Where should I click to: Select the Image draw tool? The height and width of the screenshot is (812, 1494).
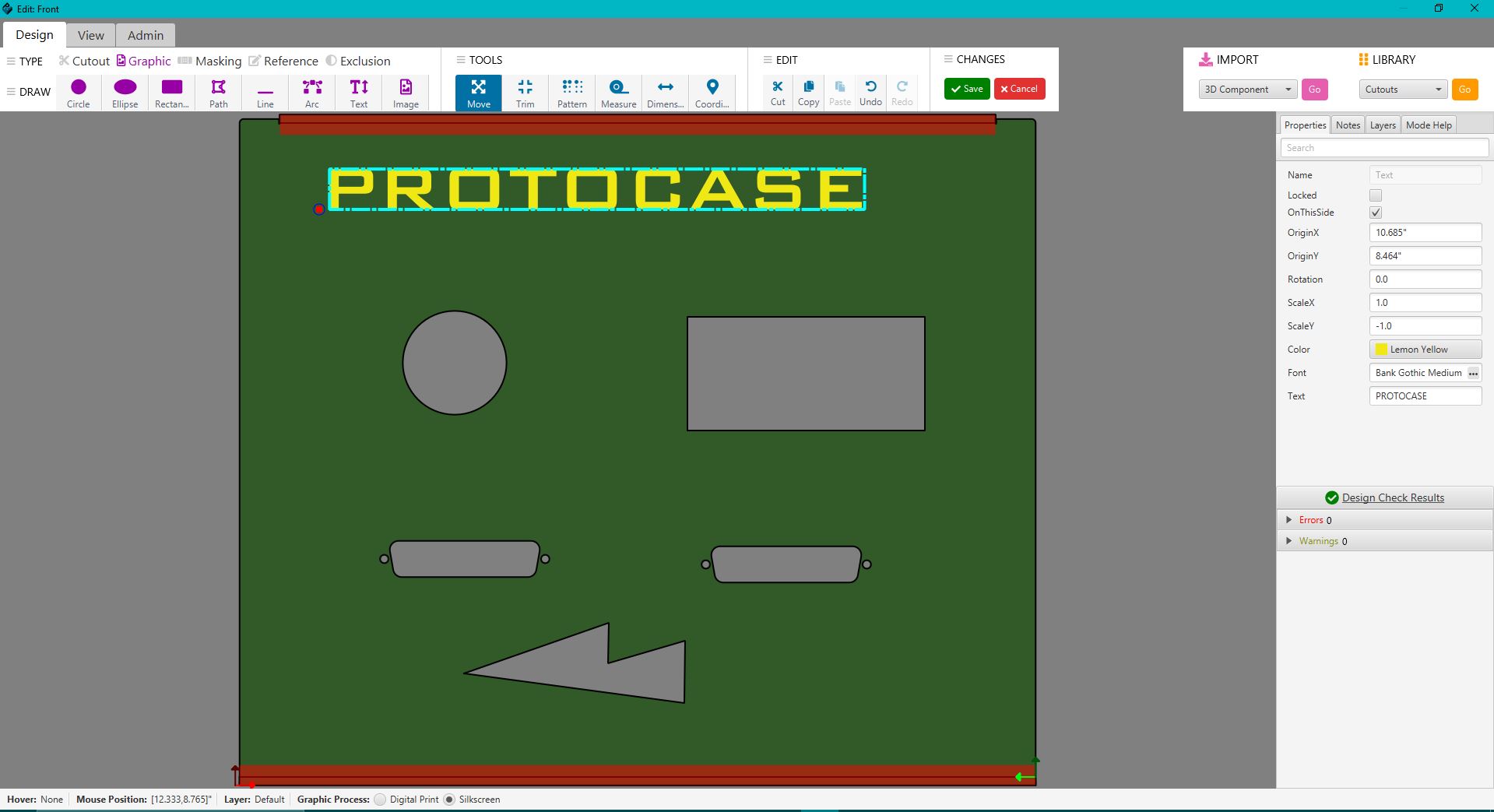(406, 93)
